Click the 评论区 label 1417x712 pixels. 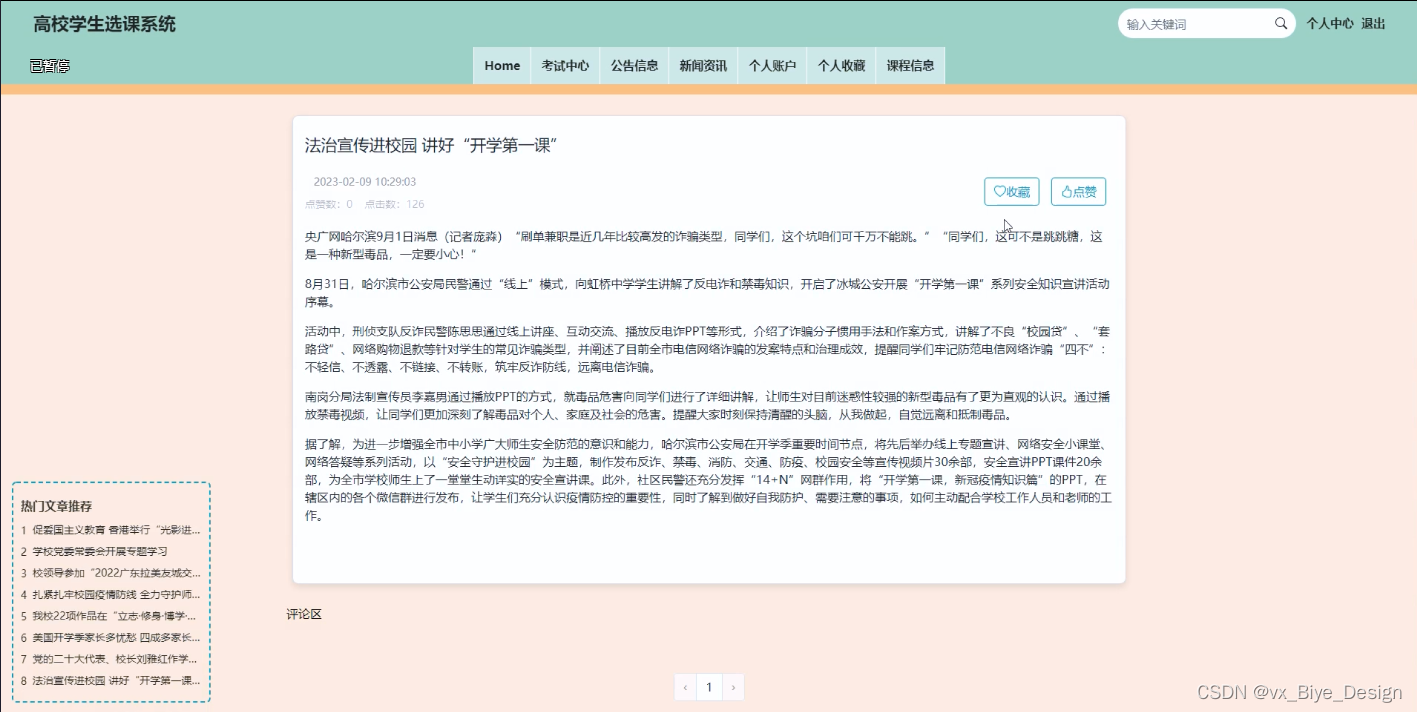click(304, 614)
